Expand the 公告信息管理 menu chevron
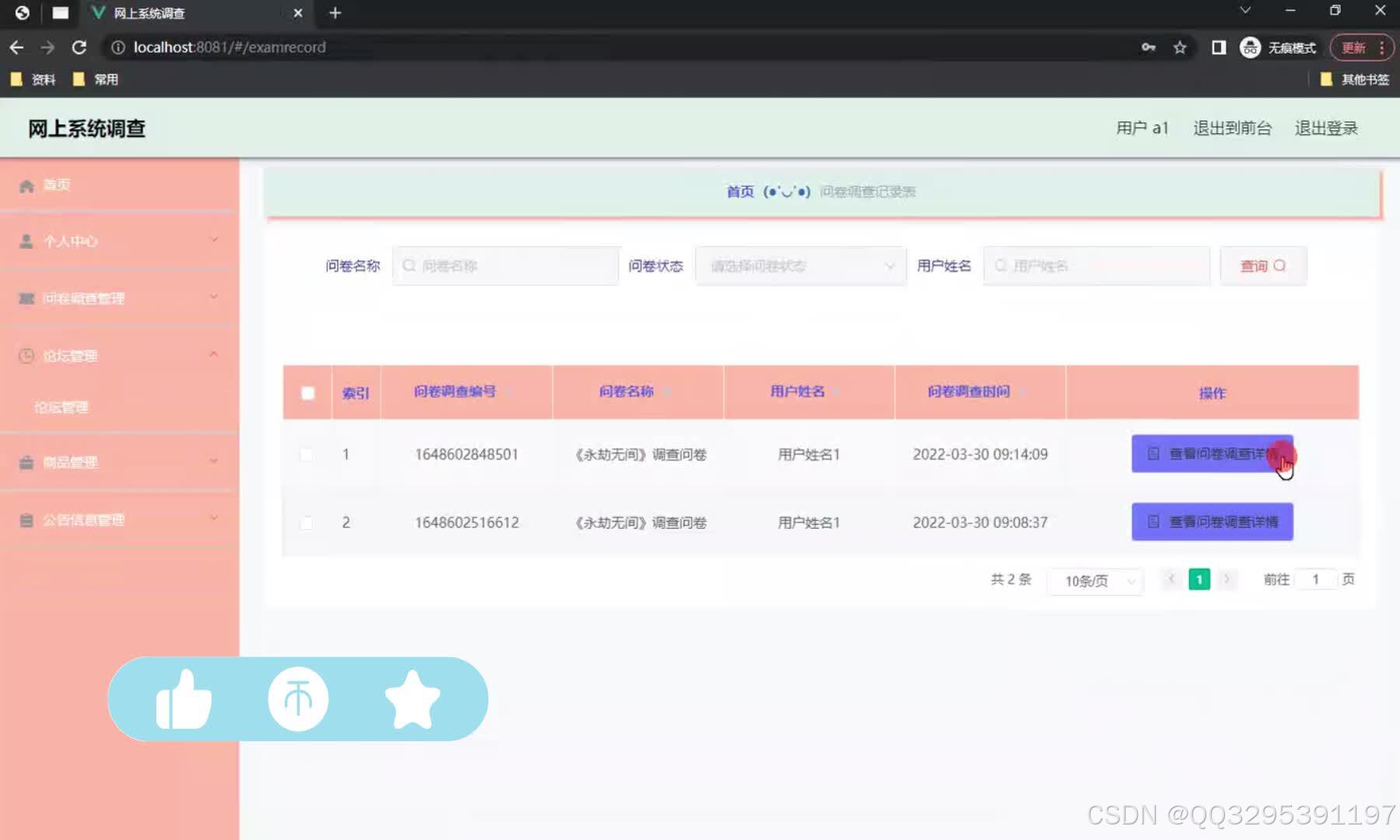 (214, 519)
